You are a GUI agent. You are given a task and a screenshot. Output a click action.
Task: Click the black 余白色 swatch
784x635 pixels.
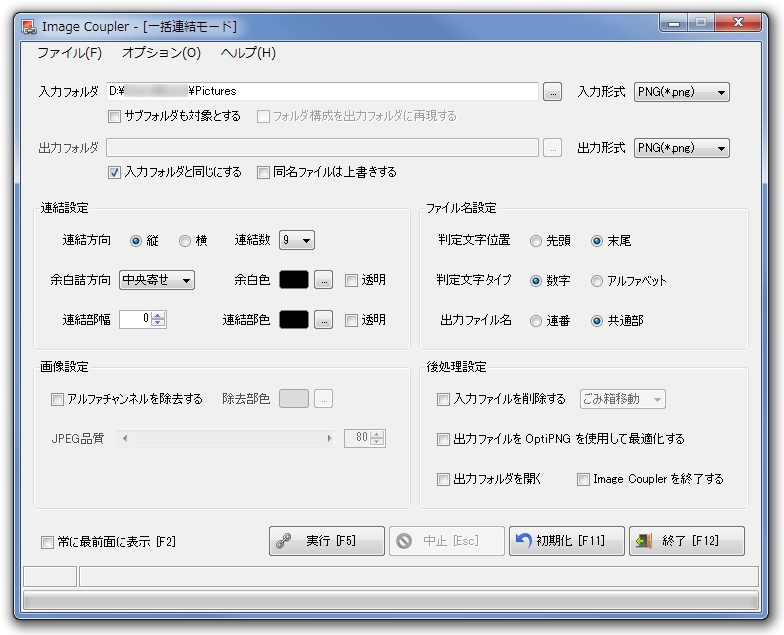(294, 280)
